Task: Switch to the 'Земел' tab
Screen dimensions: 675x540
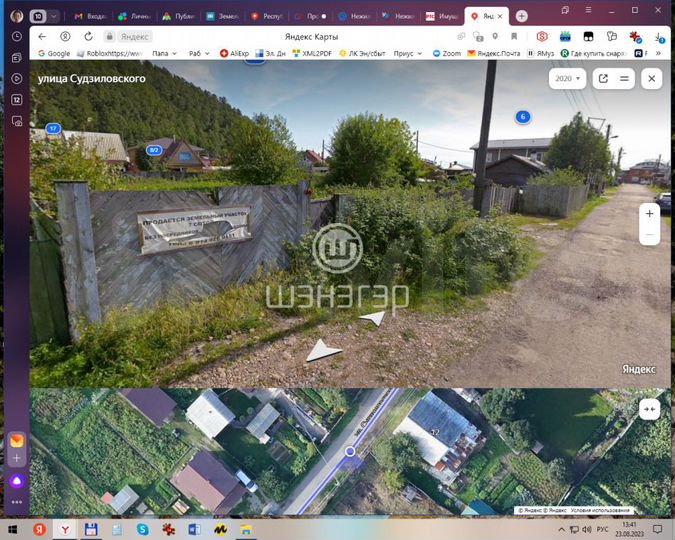Action: 223,16
